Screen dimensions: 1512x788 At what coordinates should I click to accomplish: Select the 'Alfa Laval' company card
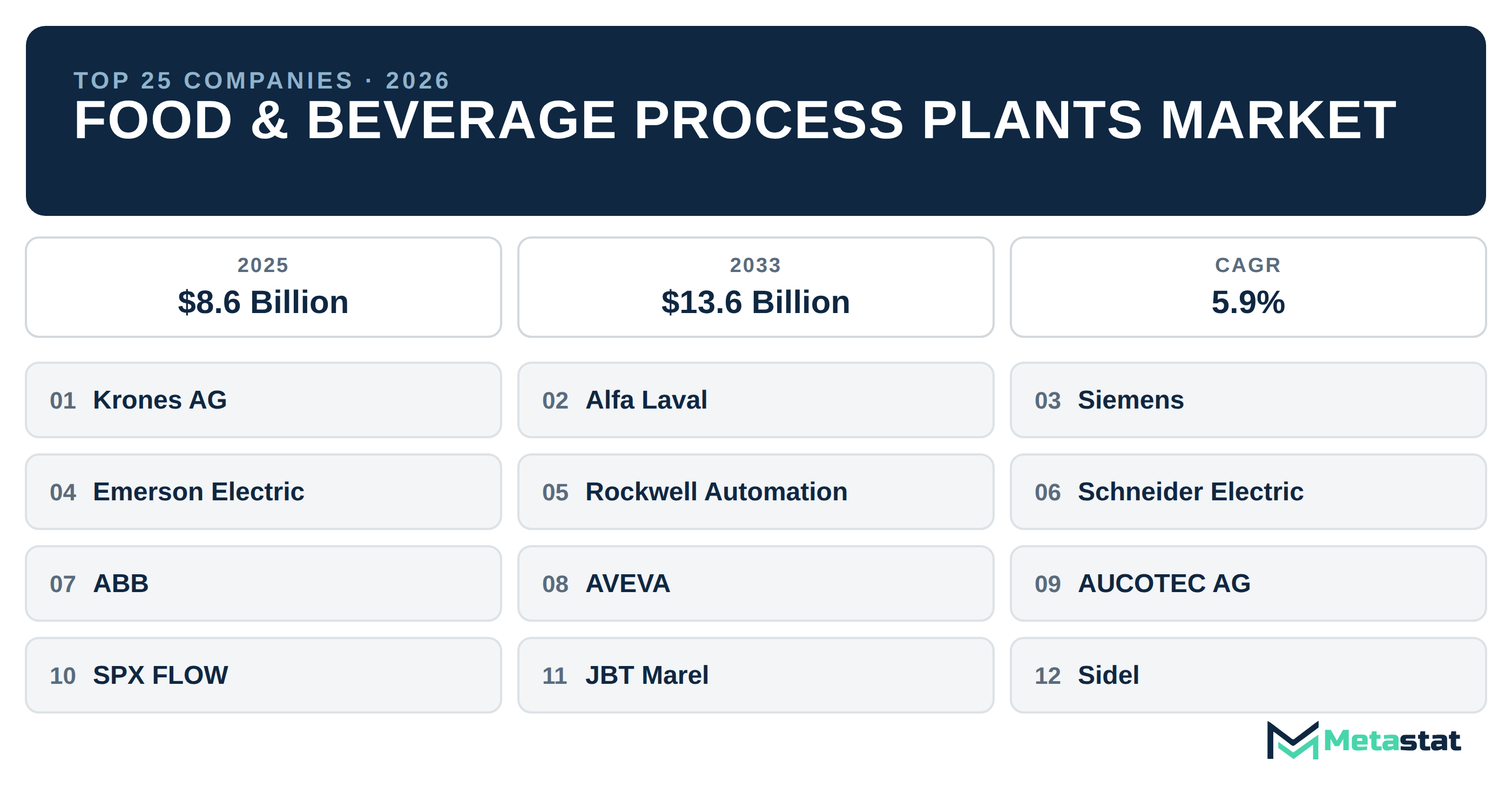[755, 399]
